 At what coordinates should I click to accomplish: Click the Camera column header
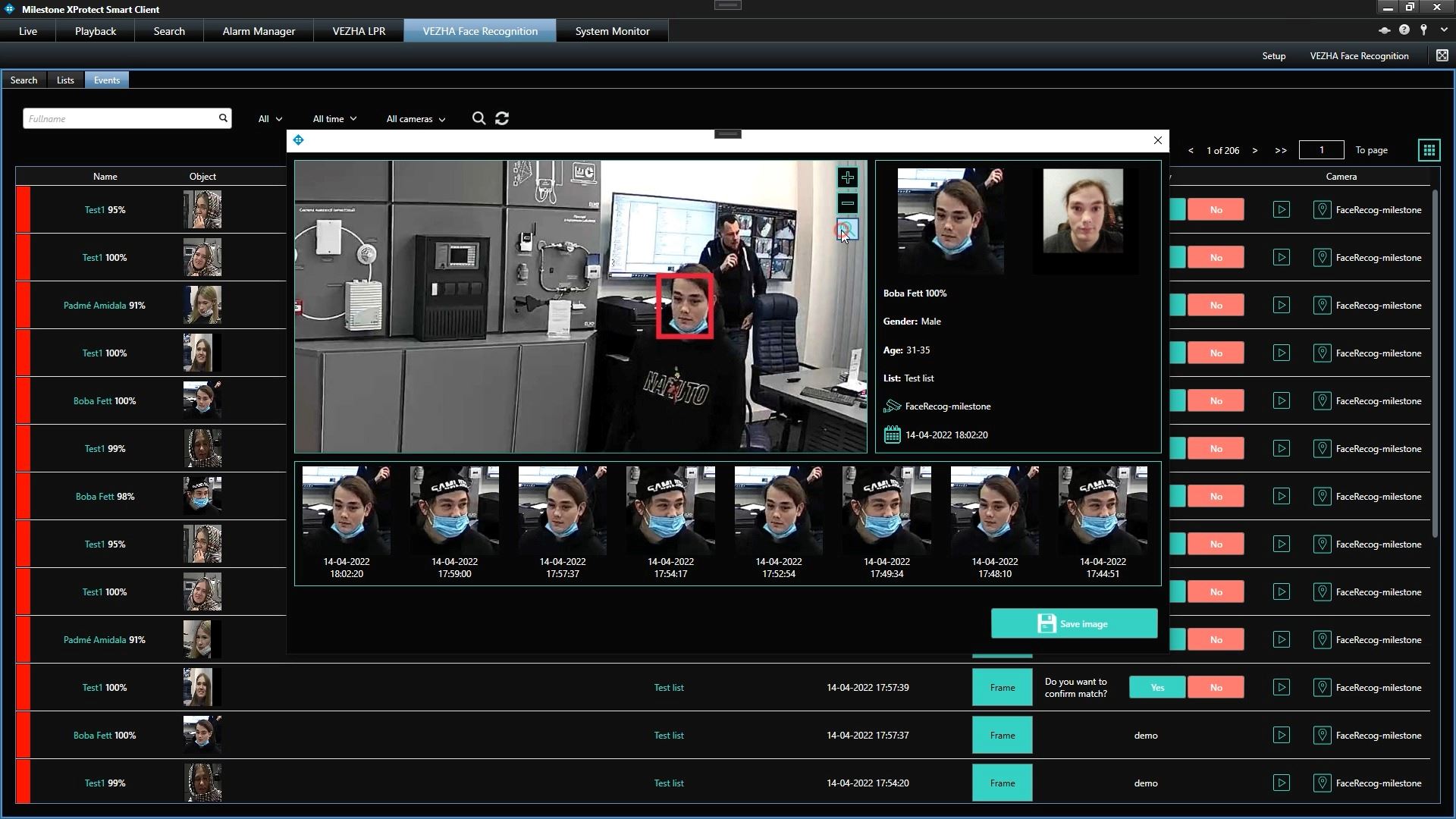(x=1341, y=177)
